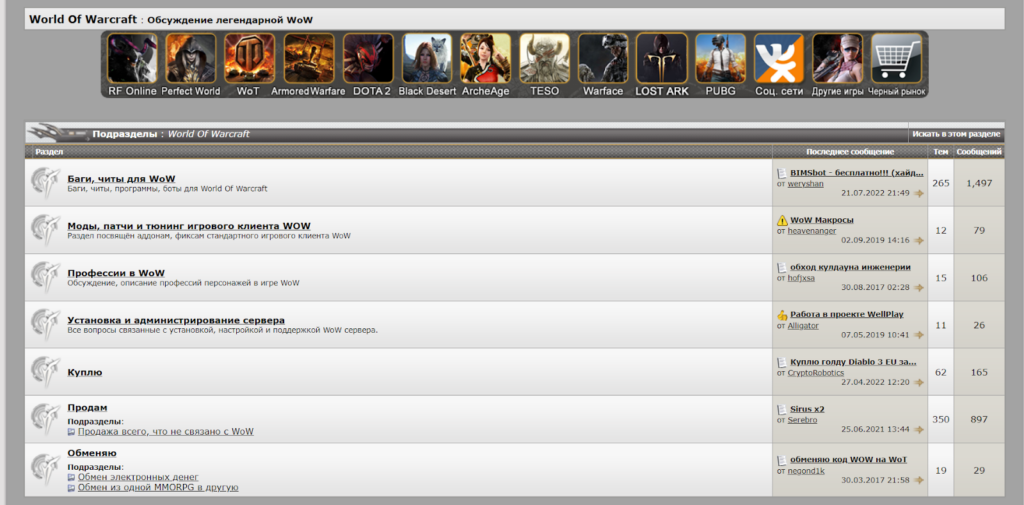Screen dimensions: 1024x505
Task: Open subforum Обмен электронных денег
Action: [138, 477]
